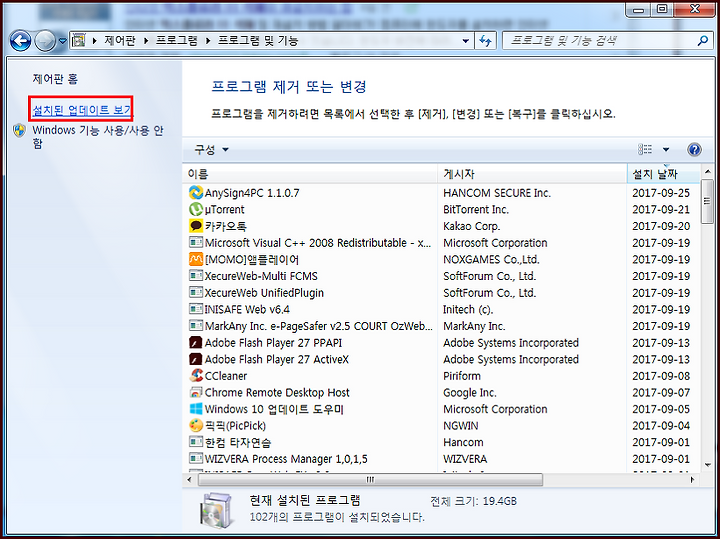Click the Chrome Remote Desktop Host icon
720x539 pixels.
click(x=196, y=393)
